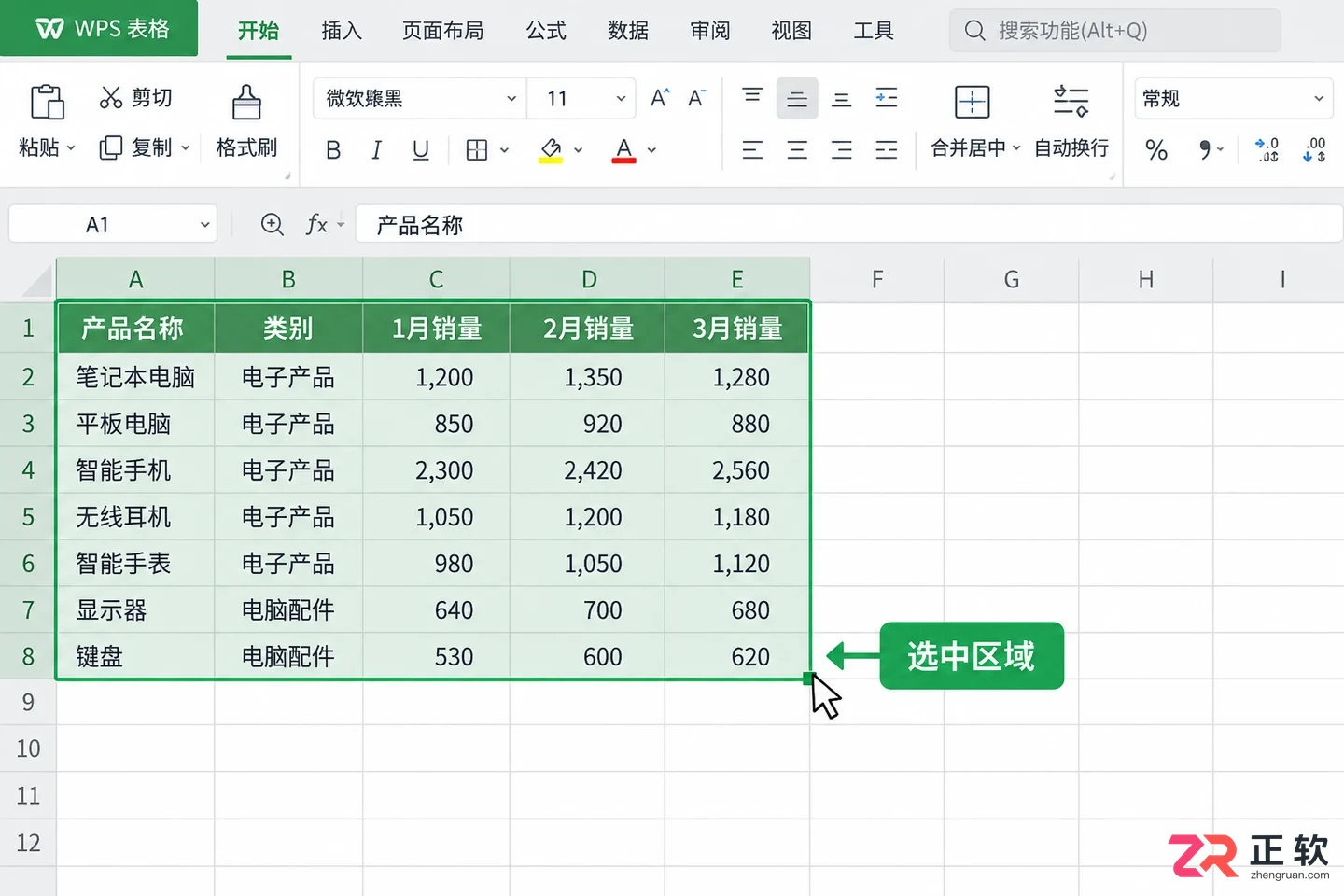Click the Cut (剪切) scissors icon
This screenshot has height=896, width=1344.
coord(111,97)
